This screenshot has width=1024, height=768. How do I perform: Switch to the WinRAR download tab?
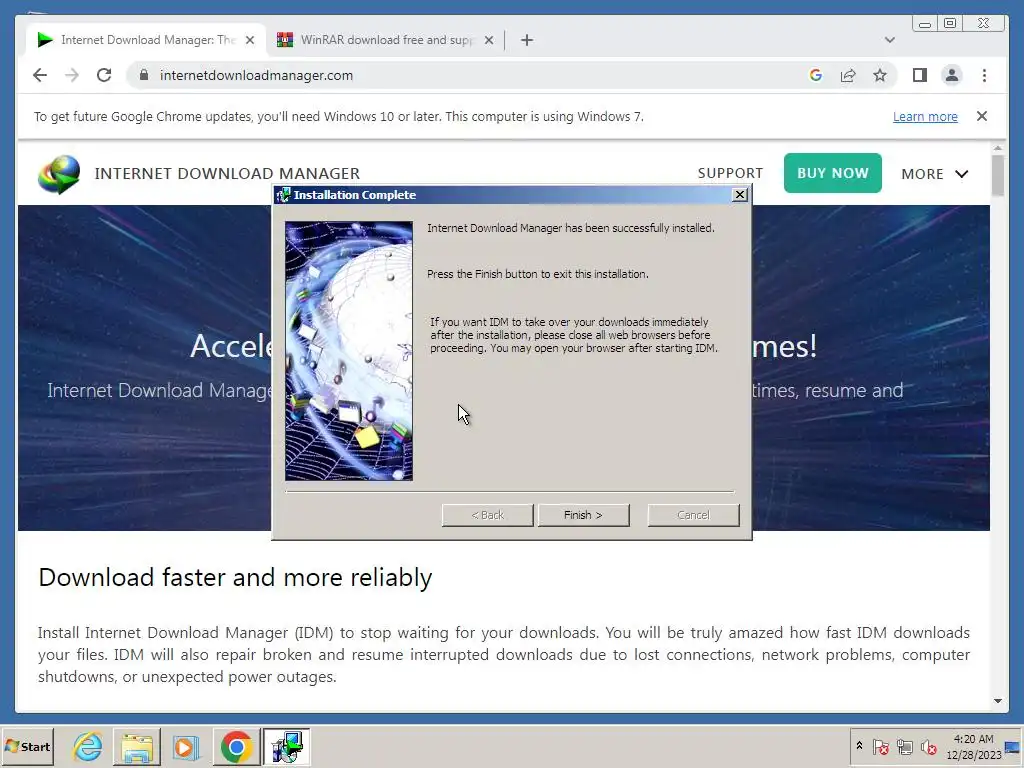pos(386,40)
